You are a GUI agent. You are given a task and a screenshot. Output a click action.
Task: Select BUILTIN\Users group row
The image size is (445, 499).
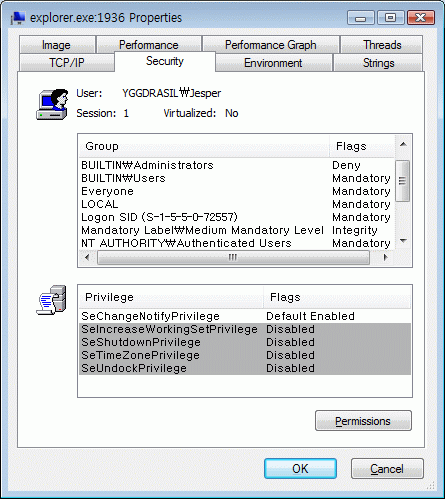(237, 178)
